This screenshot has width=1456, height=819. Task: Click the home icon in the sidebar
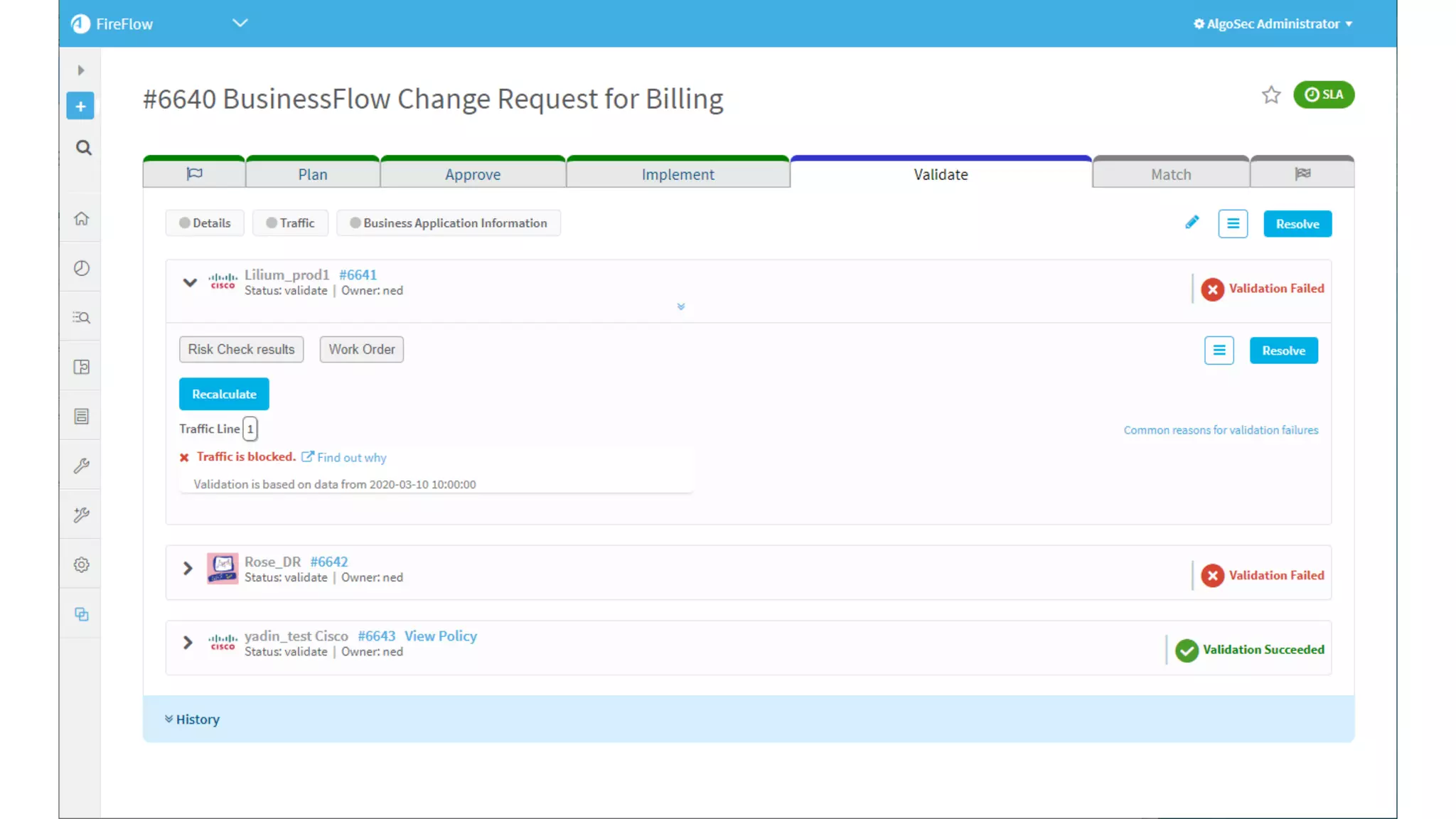pyautogui.click(x=82, y=218)
